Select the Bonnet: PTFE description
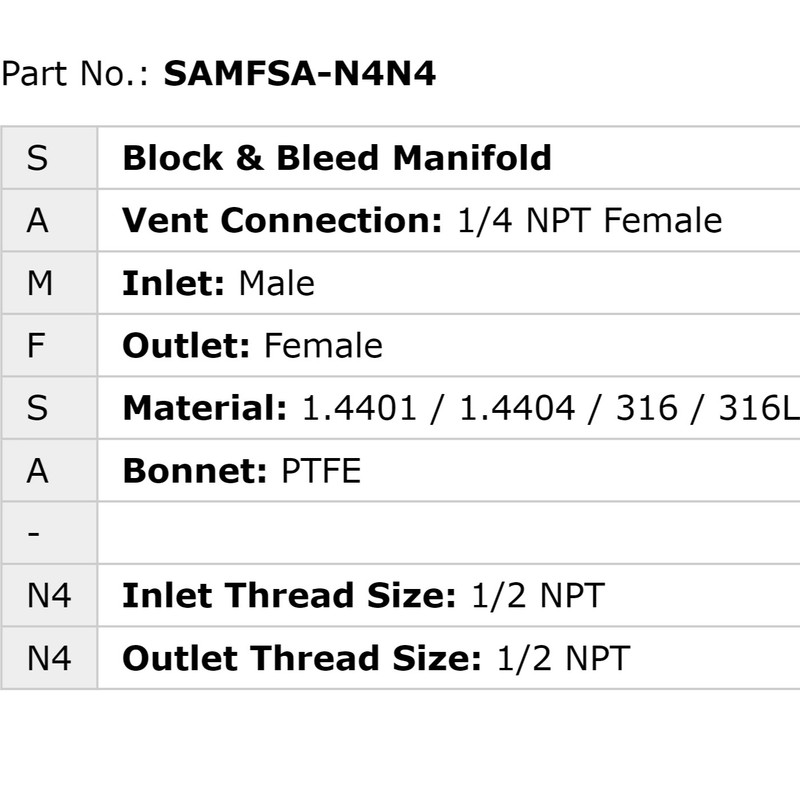 241,471
